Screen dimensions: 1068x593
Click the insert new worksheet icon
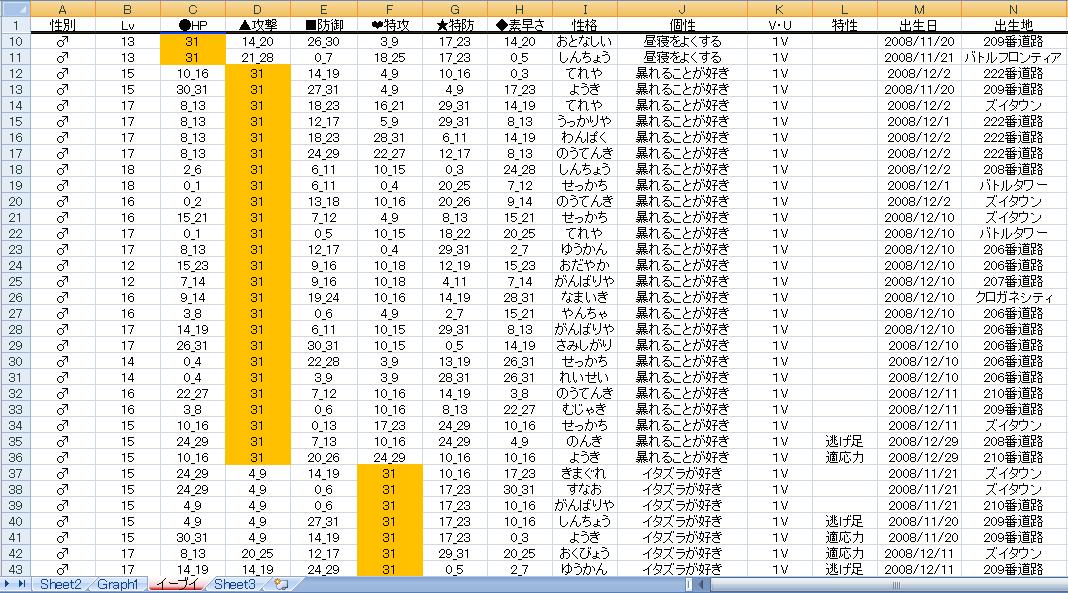[x=281, y=584]
